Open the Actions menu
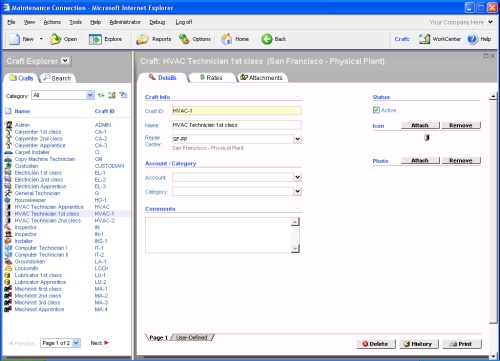Image resolution: width=500 pixels, height=361 pixels. click(x=52, y=22)
